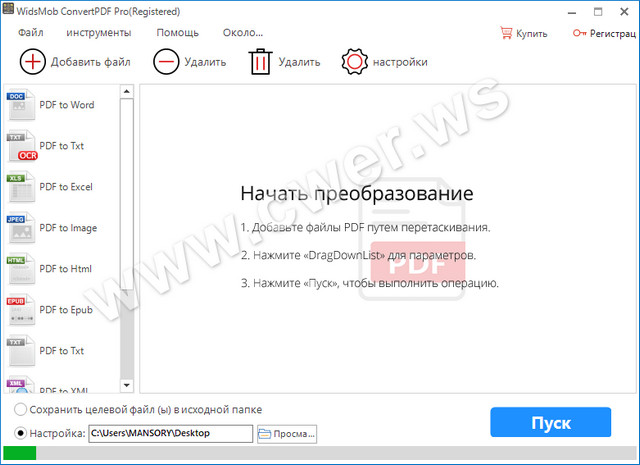Click the Регистрац link text

click(613, 33)
